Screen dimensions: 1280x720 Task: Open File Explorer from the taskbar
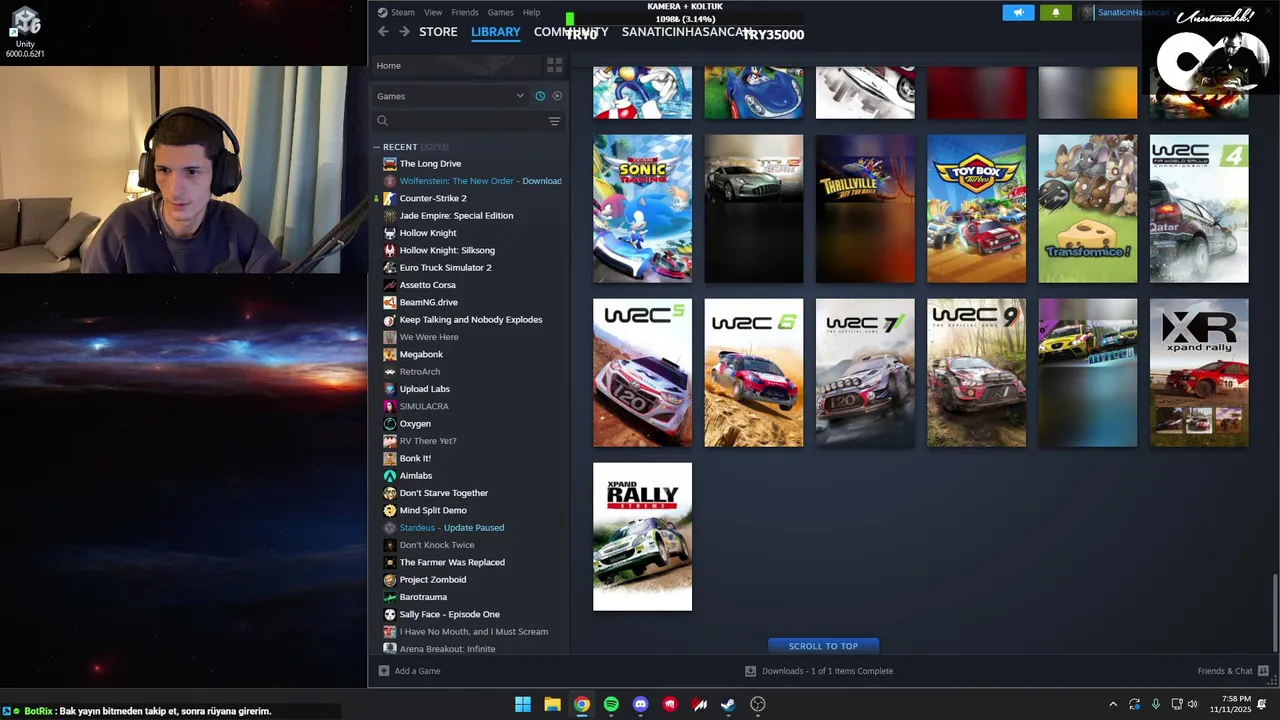pos(552,704)
